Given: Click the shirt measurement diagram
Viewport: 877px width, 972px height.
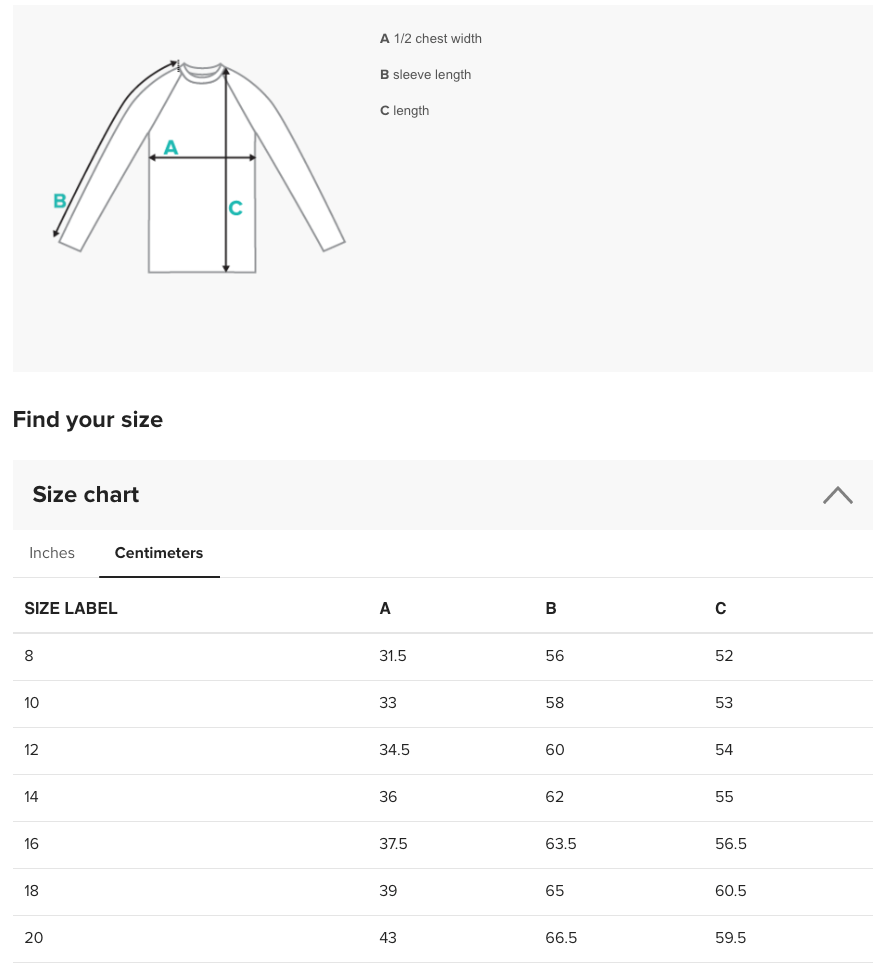Looking at the screenshot, I should tap(200, 165).
